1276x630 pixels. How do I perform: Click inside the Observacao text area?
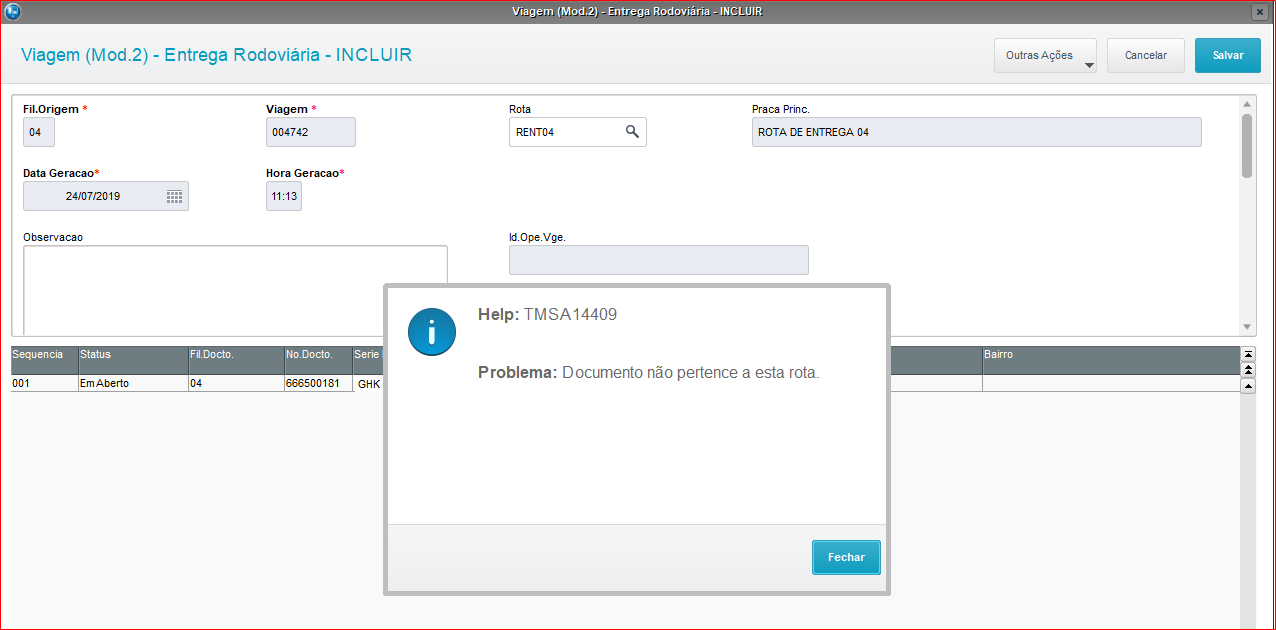click(x=235, y=289)
